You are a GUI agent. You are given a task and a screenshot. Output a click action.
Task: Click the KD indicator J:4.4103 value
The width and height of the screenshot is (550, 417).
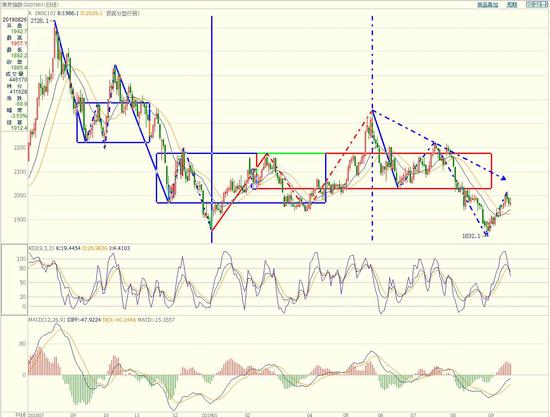[119, 248]
